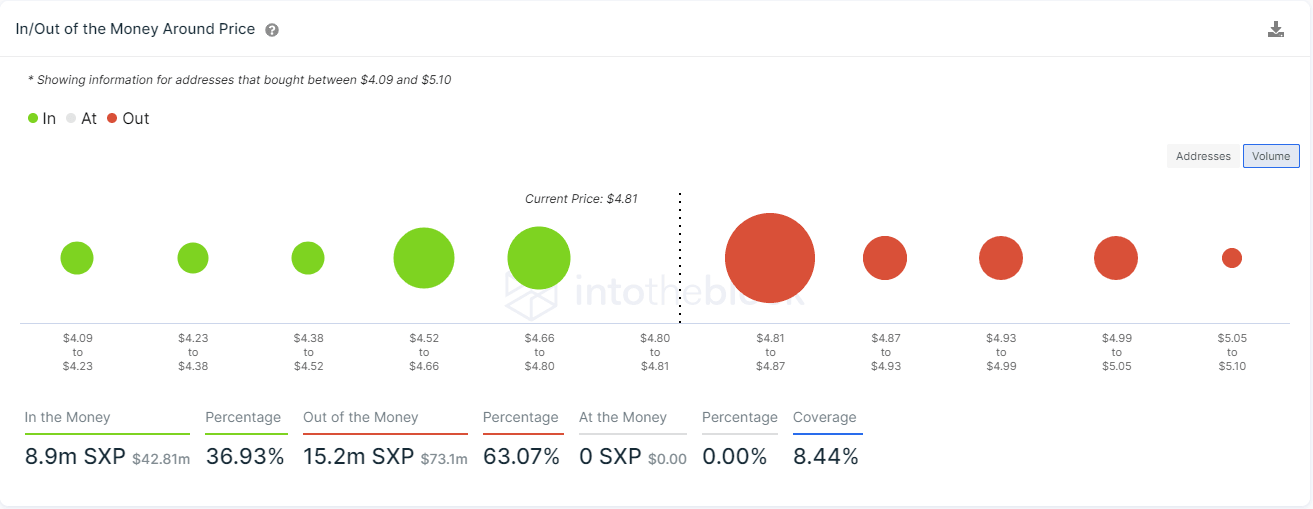Click the largest red bubble at $4.81–$4.87

click(x=770, y=258)
